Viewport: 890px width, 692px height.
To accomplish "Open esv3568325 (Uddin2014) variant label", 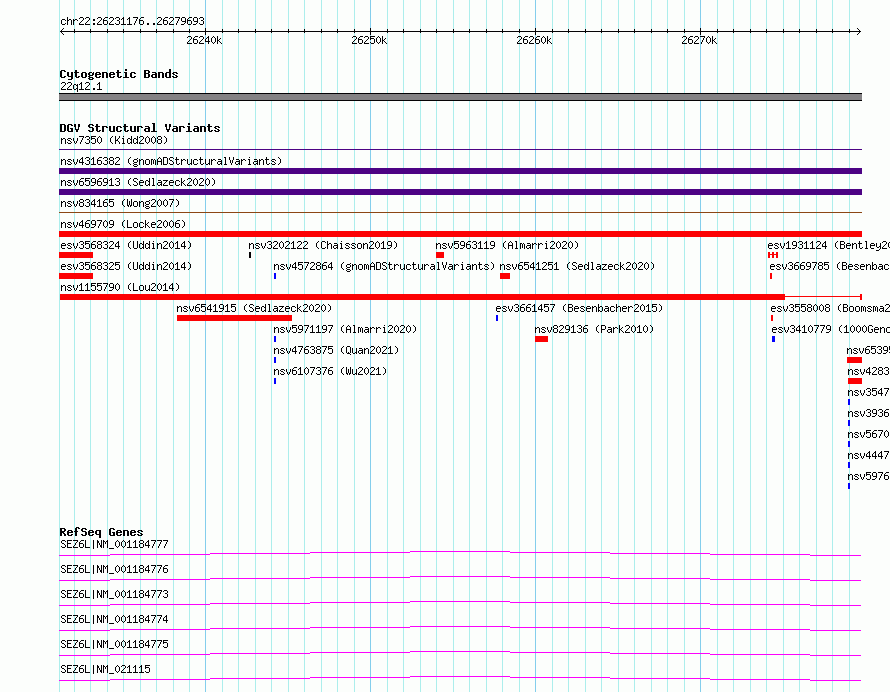I will 126,266.
